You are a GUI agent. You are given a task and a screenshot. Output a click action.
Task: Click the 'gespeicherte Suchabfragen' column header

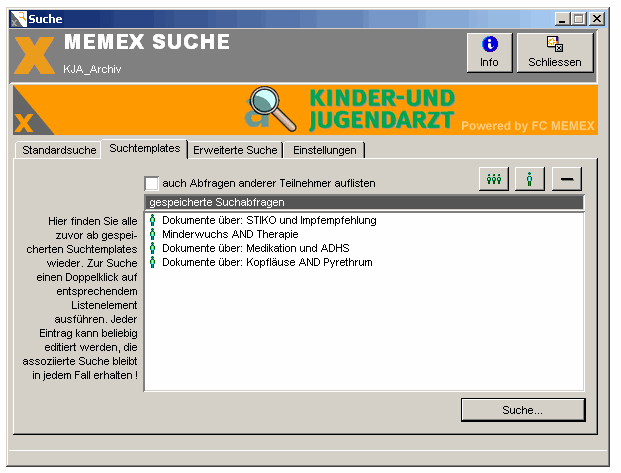coord(364,202)
